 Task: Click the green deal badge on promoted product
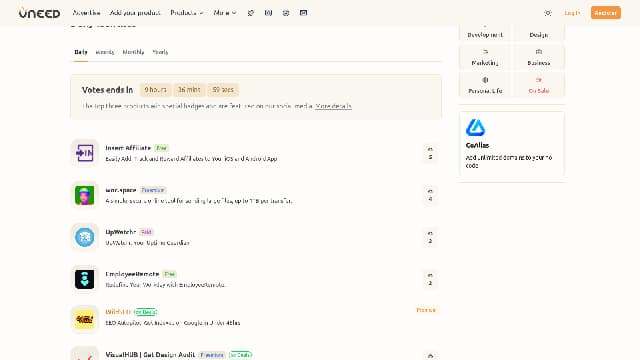[x=145, y=312]
